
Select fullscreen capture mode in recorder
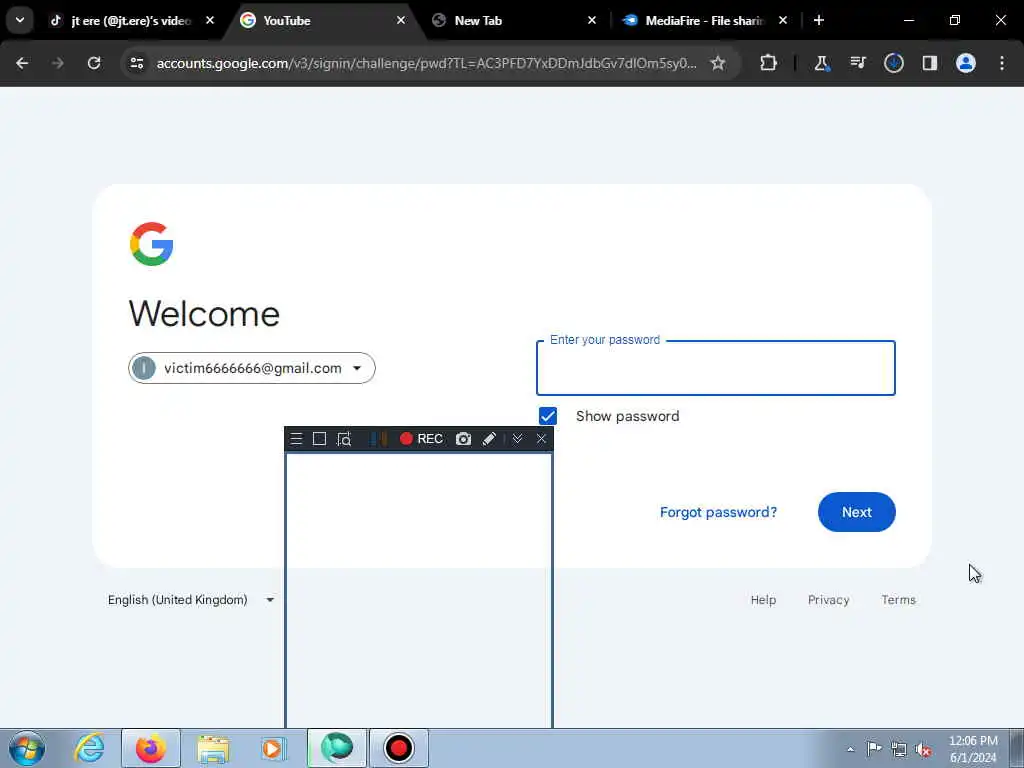click(319, 439)
